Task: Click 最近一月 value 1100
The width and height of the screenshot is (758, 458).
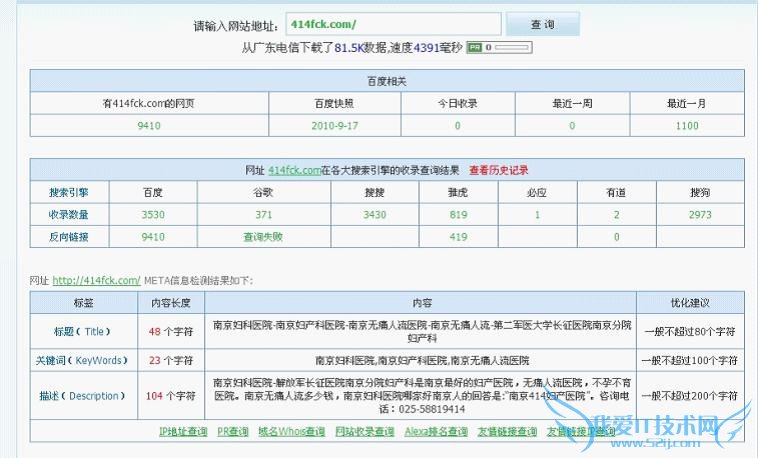Action: 687,126
